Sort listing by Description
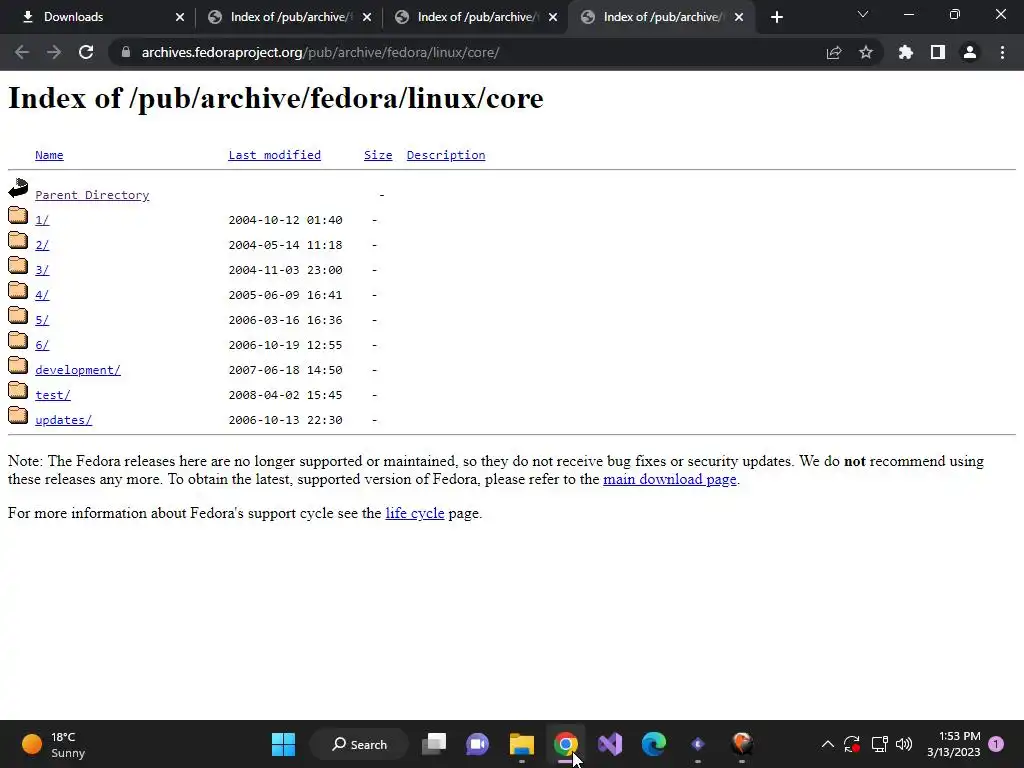The height and width of the screenshot is (768, 1024). coord(446,155)
